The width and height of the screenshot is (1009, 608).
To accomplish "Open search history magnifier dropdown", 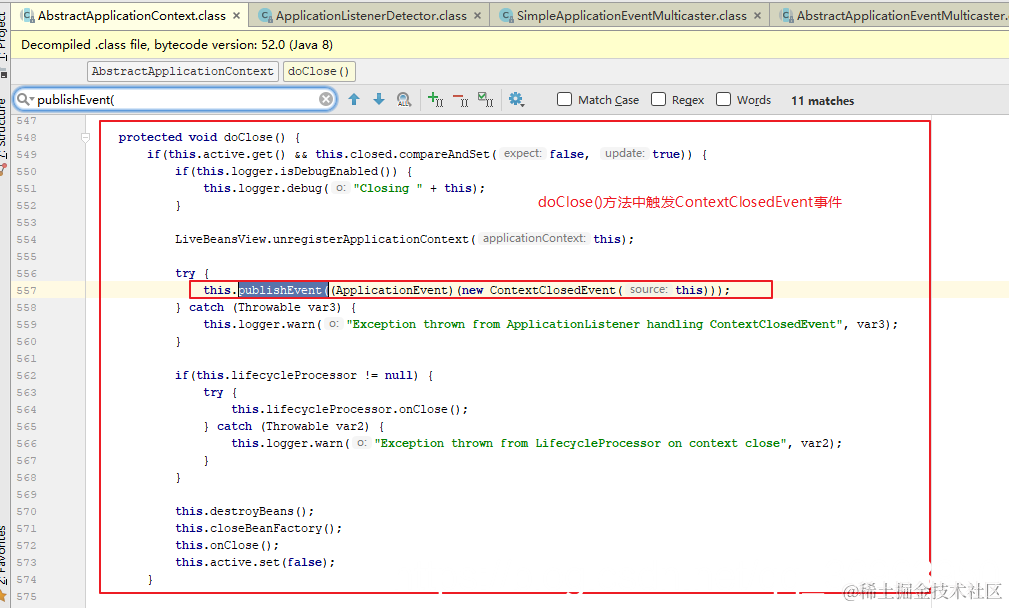I will click(x=25, y=99).
